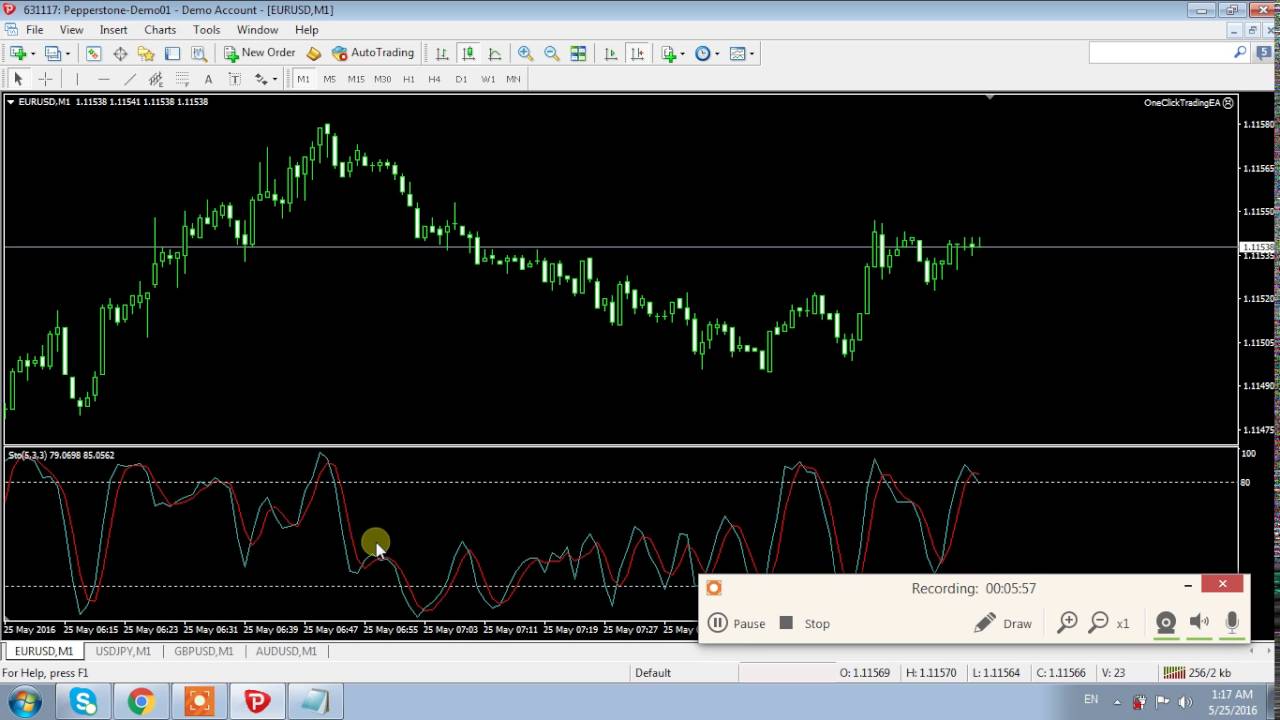This screenshot has width=1280, height=720.
Task: Open the View menu
Action: [x=71, y=30]
